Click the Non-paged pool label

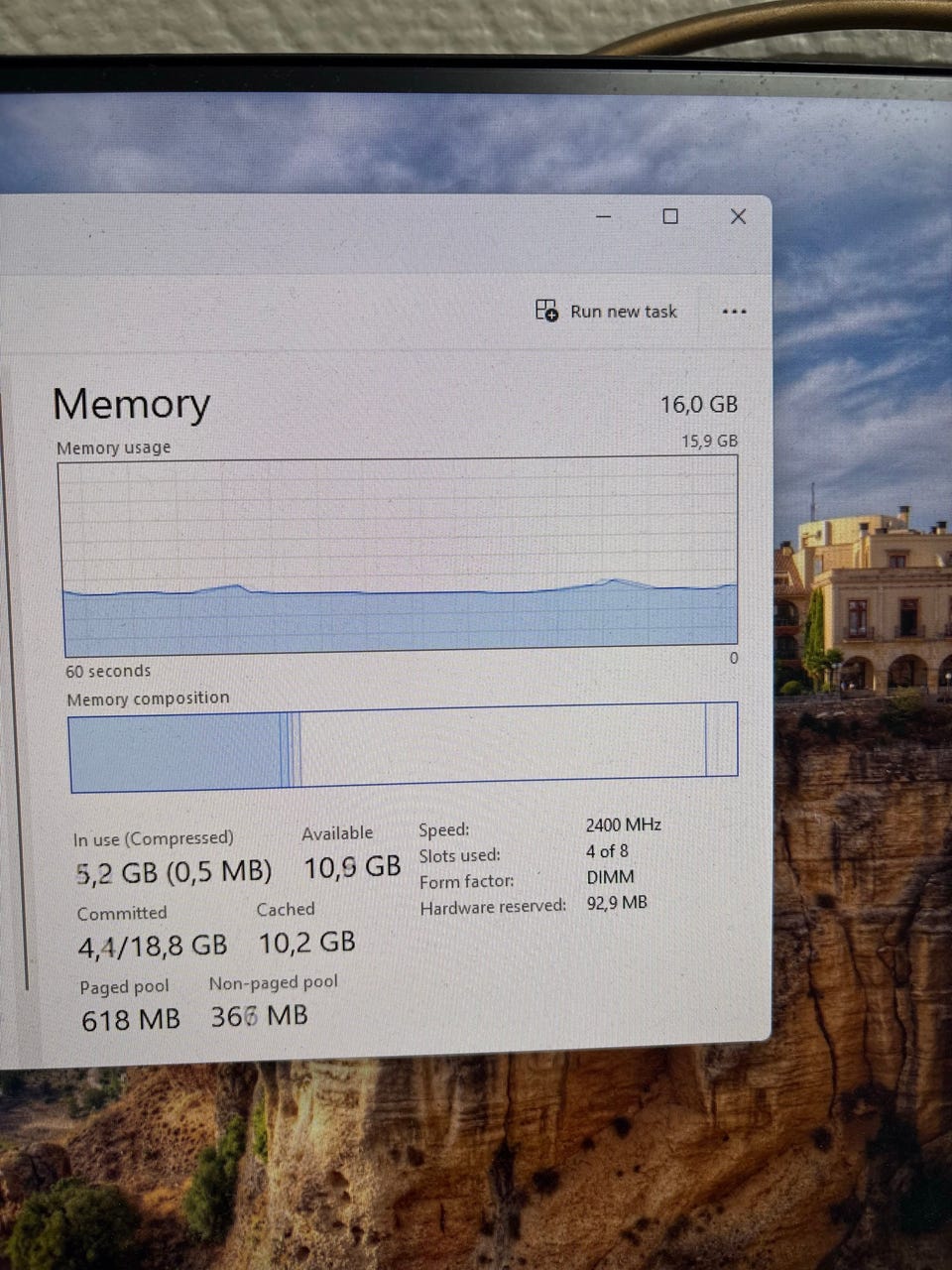point(273,982)
